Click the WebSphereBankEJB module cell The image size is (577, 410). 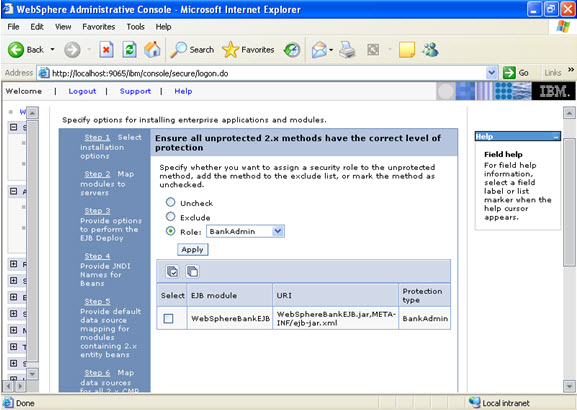tap(230, 318)
